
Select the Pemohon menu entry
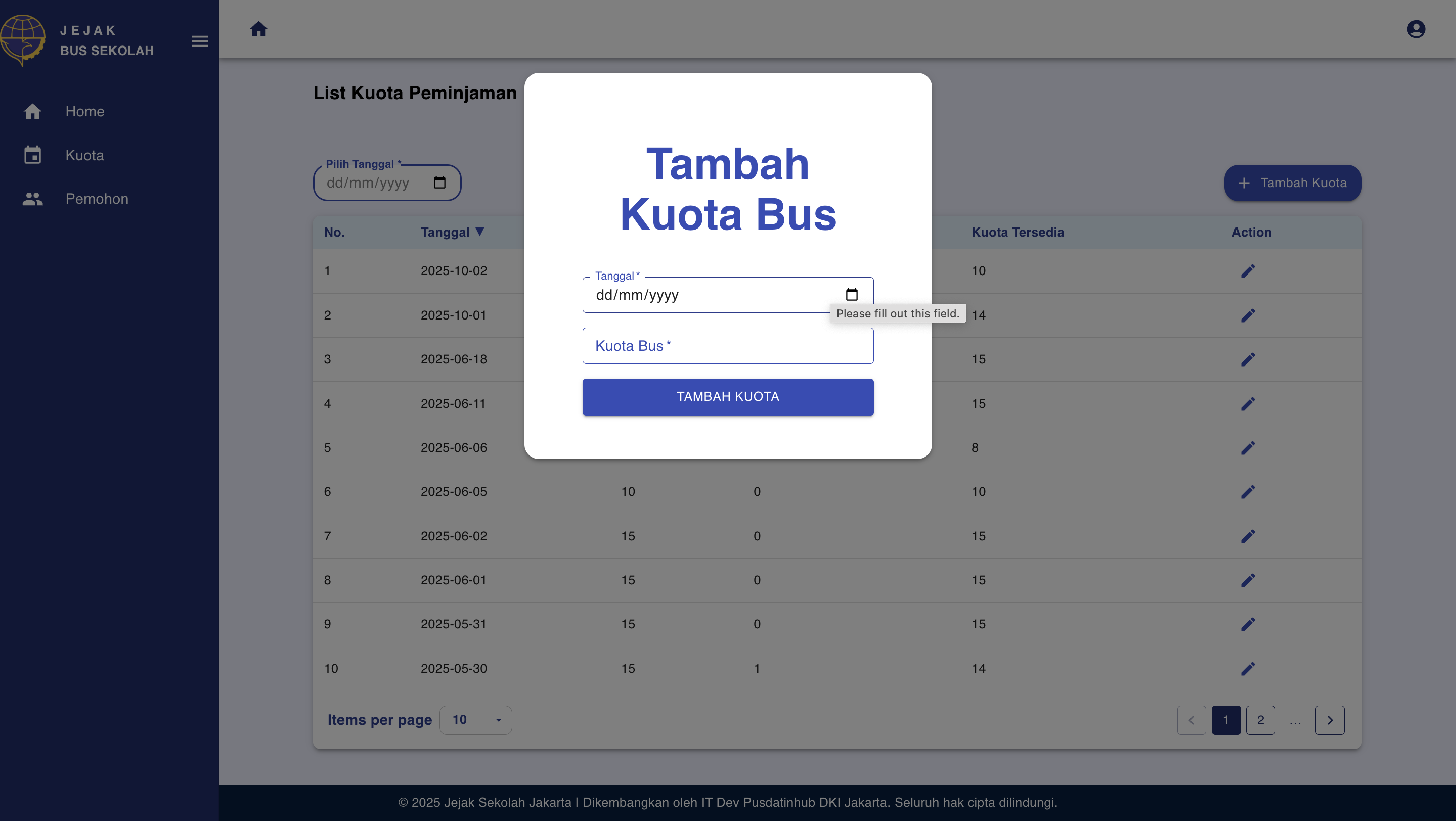pos(97,198)
